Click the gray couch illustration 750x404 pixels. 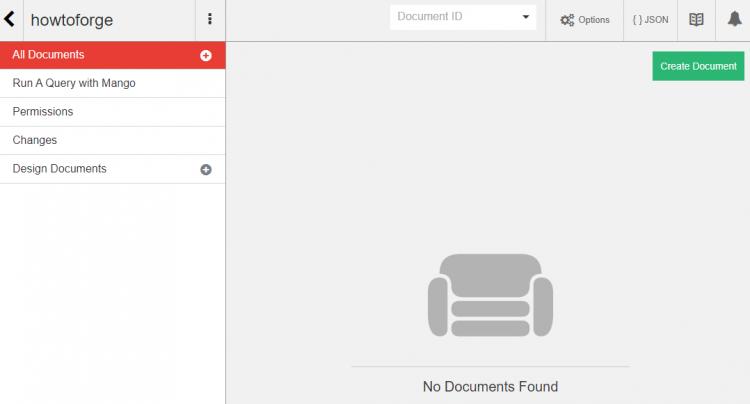tap(490, 293)
